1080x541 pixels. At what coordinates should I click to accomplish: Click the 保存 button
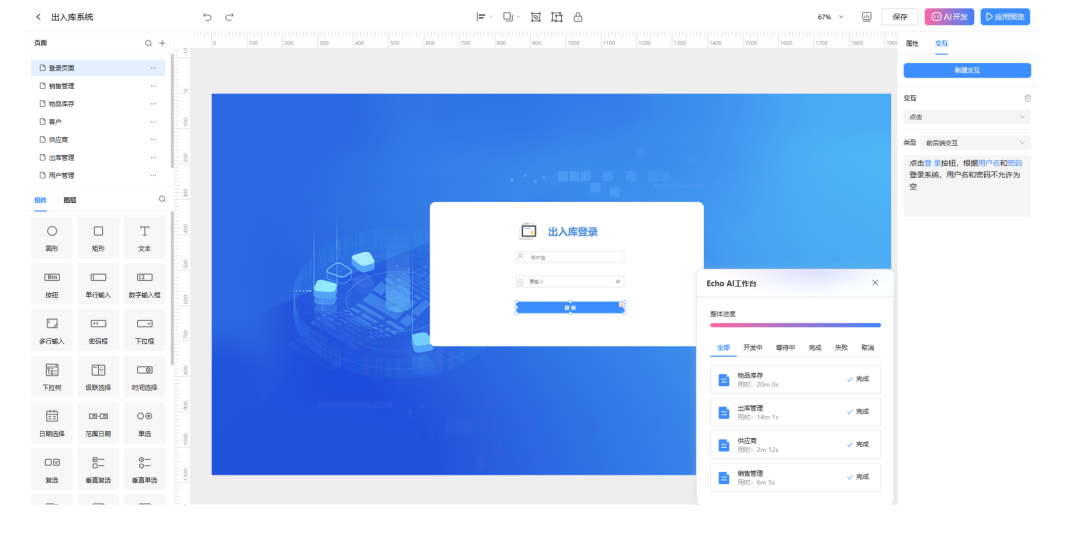[x=900, y=17]
